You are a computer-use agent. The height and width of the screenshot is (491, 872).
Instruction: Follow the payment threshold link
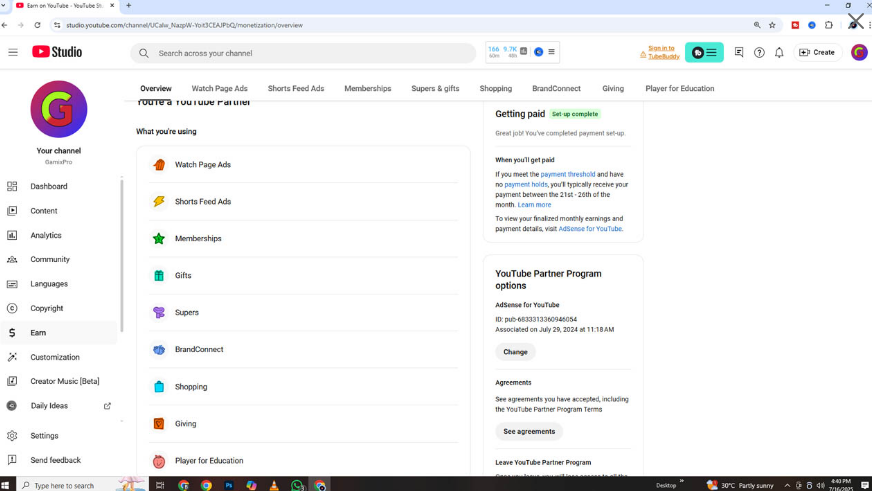(x=567, y=174)
